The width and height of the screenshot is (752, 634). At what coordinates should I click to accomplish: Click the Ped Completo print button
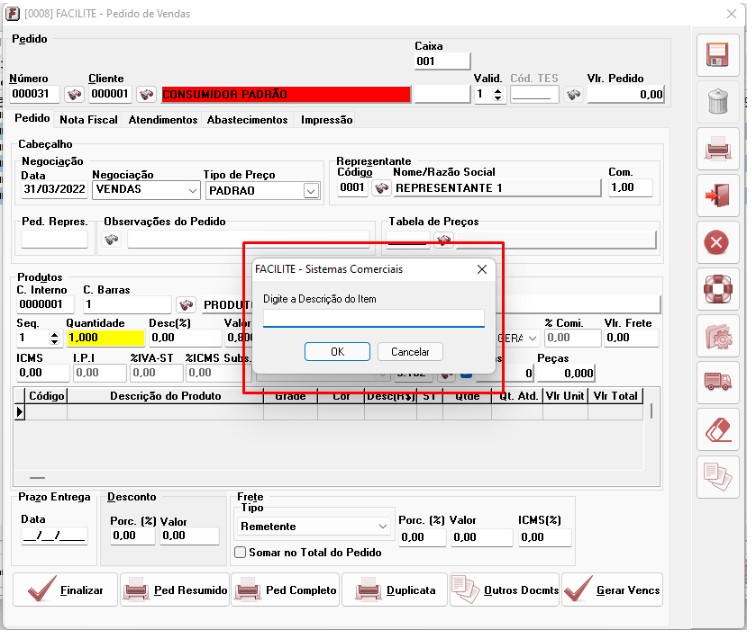tap(285, 590)
